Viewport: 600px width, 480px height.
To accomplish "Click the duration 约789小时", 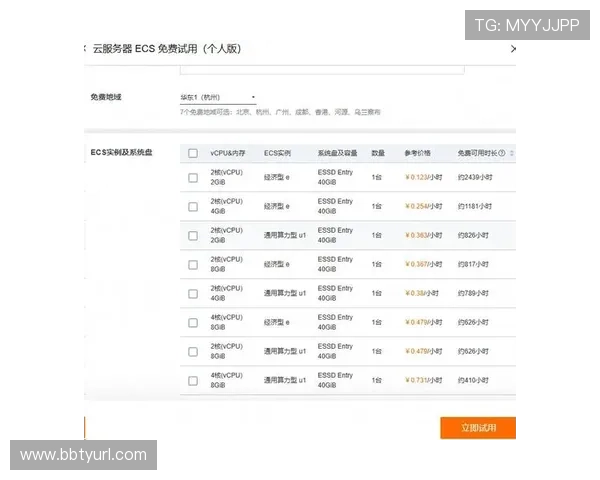I will (x=473, y=293).
